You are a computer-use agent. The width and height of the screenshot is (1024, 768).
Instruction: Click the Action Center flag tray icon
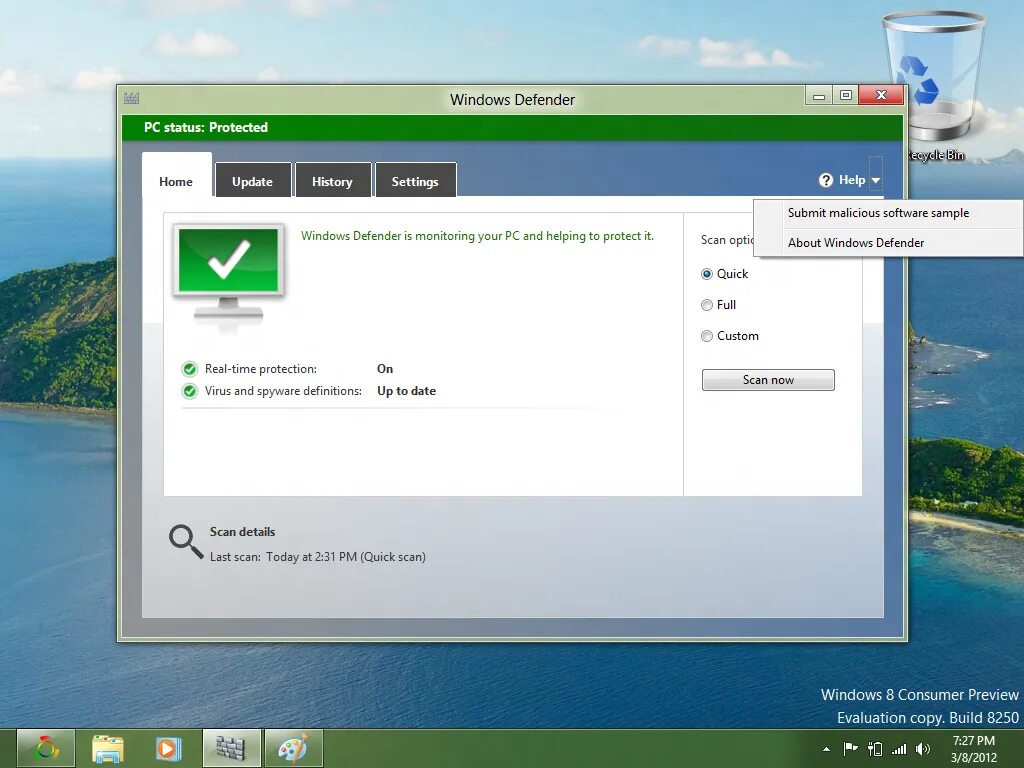(x=850, y=748)
